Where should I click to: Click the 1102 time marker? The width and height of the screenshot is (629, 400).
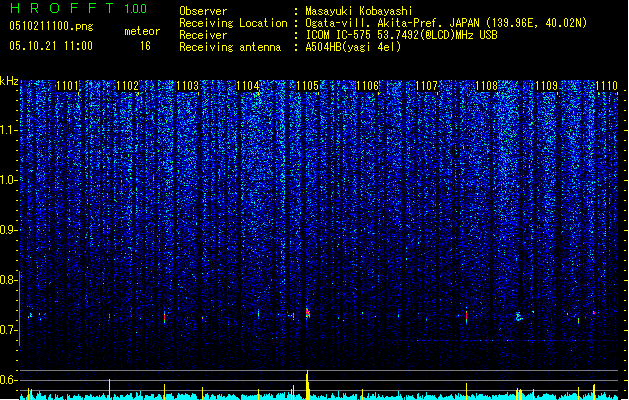[x=127, y=86]
